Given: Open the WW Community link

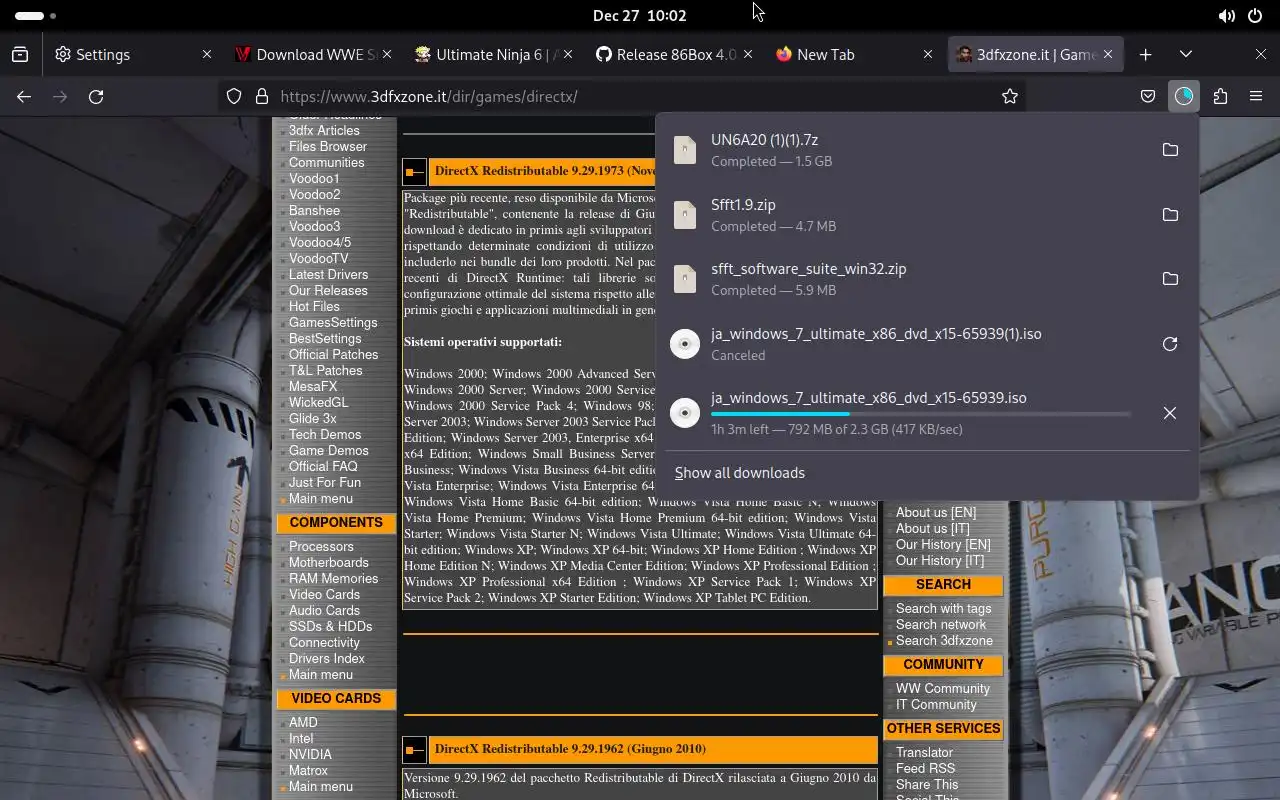Looking at the screenshot, I should 942,689.
